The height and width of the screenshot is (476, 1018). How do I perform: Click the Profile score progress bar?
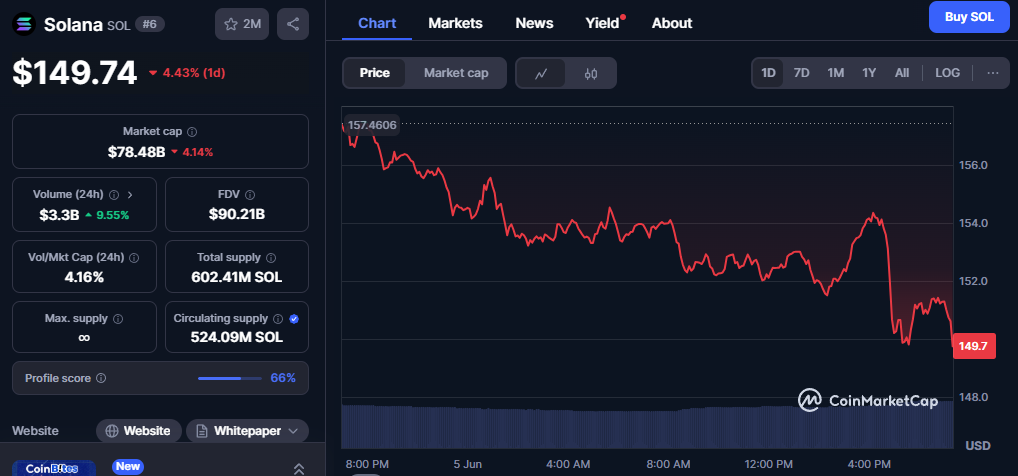tap(230, 378)
